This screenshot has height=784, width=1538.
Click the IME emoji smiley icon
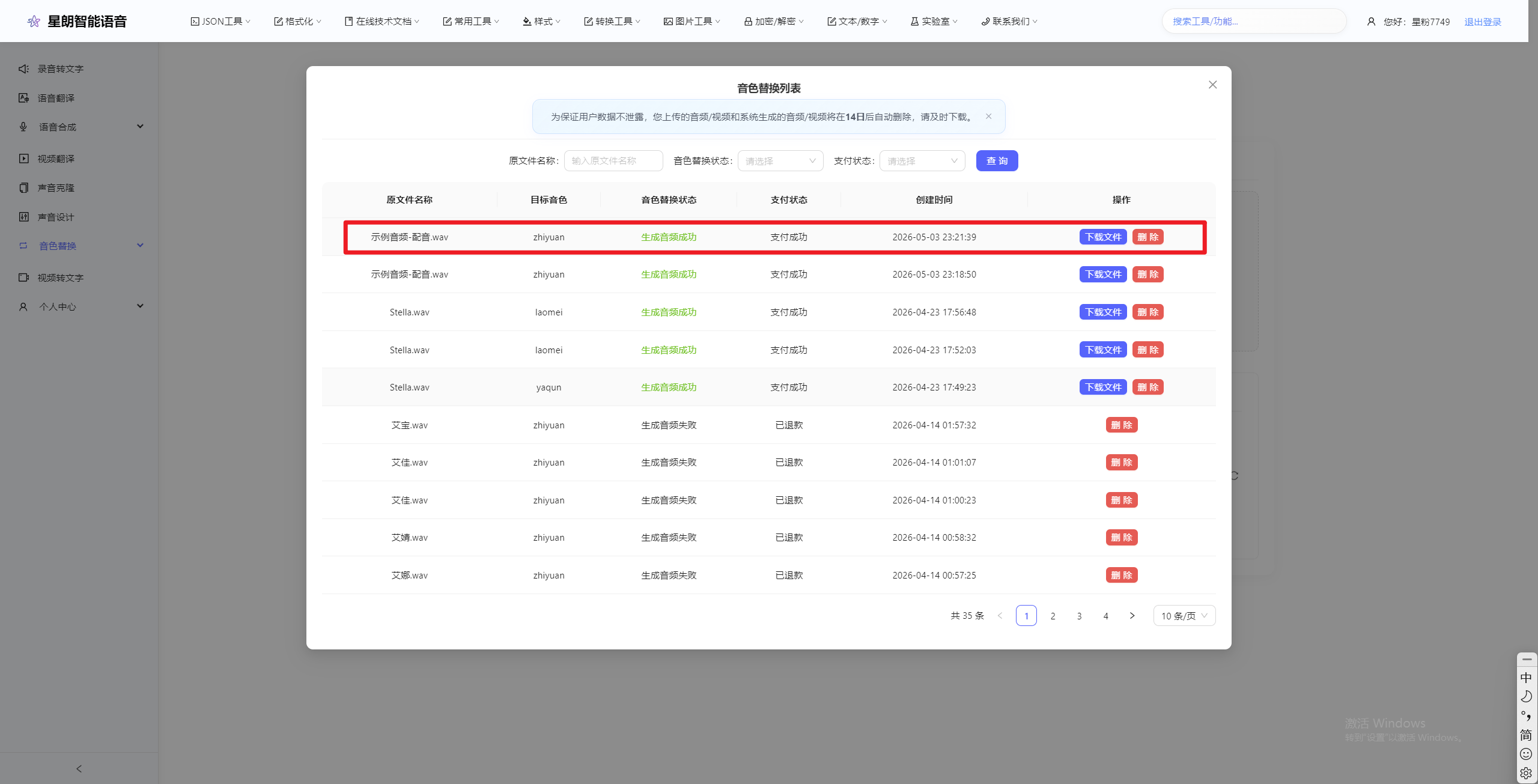tap(1526, 754)
